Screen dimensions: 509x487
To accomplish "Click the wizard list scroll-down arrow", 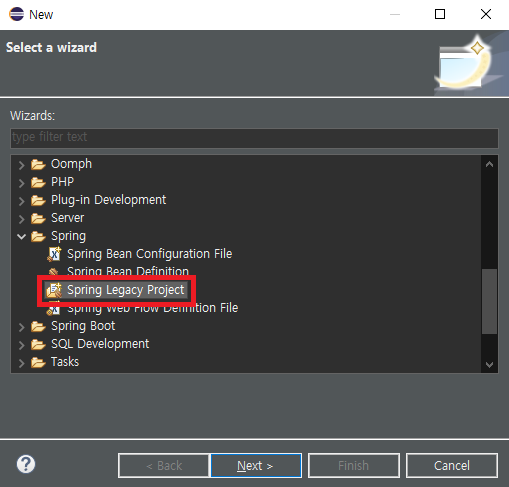I will click(x=489, y=364).
